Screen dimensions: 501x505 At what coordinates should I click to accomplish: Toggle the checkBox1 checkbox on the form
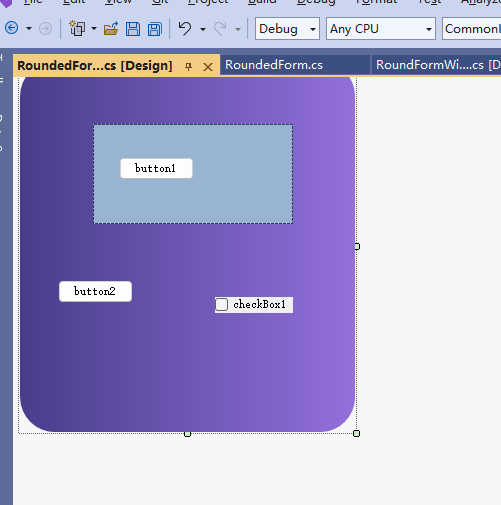click(222, 305)
